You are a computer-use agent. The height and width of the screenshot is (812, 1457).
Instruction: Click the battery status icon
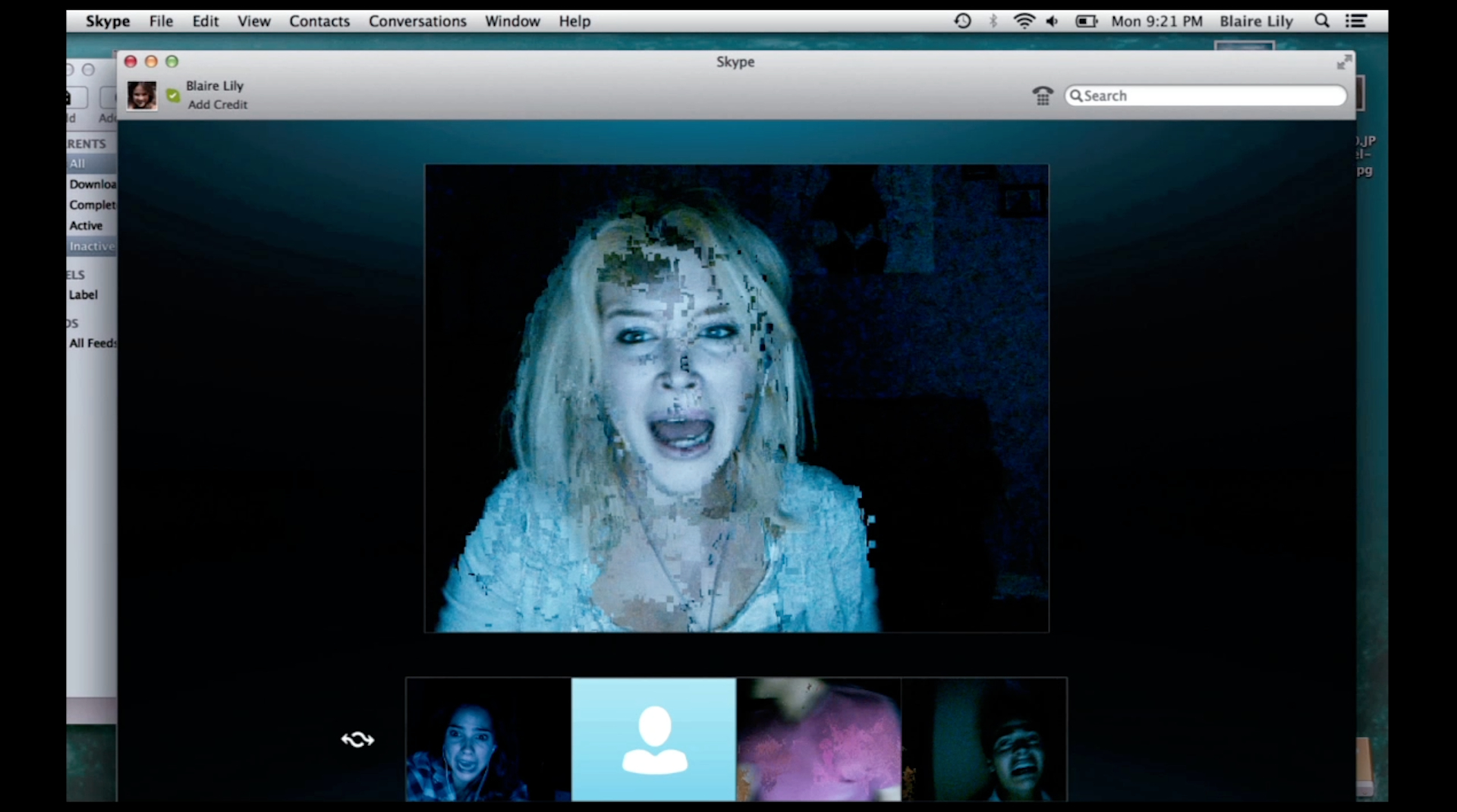pyautogui.click(x=1087, y=21)
